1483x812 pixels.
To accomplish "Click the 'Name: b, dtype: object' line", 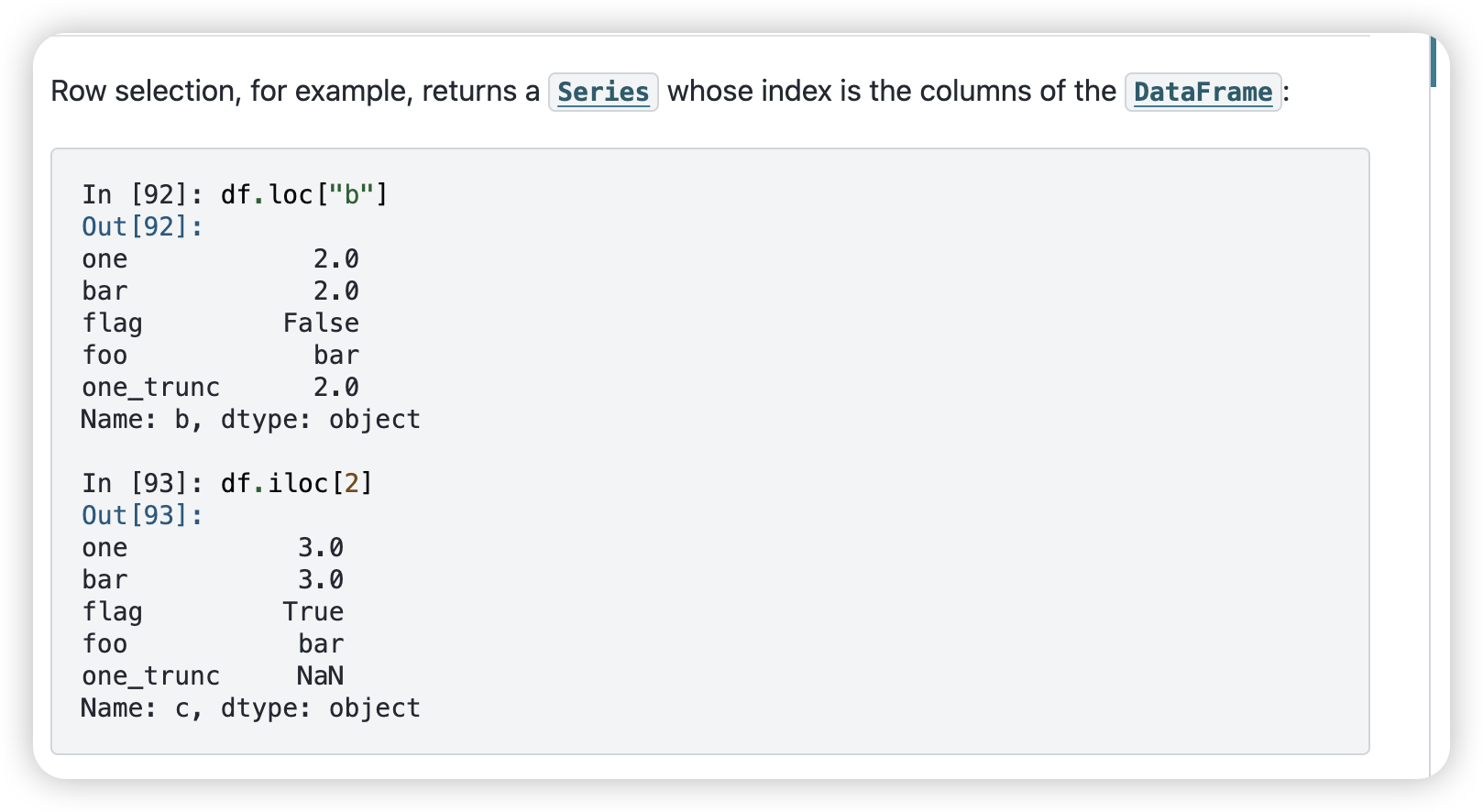I will point(250,419).
